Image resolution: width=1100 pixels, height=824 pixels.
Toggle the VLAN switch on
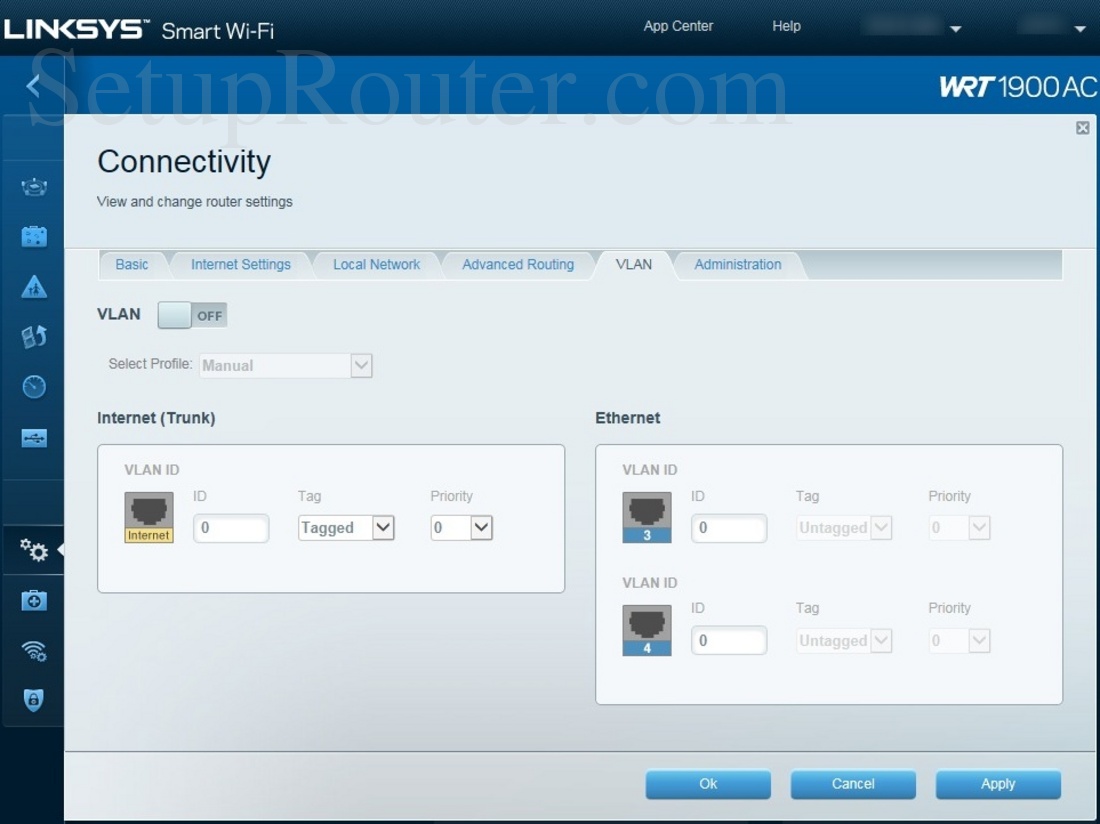pyautogui.click(x=192, y=316)
